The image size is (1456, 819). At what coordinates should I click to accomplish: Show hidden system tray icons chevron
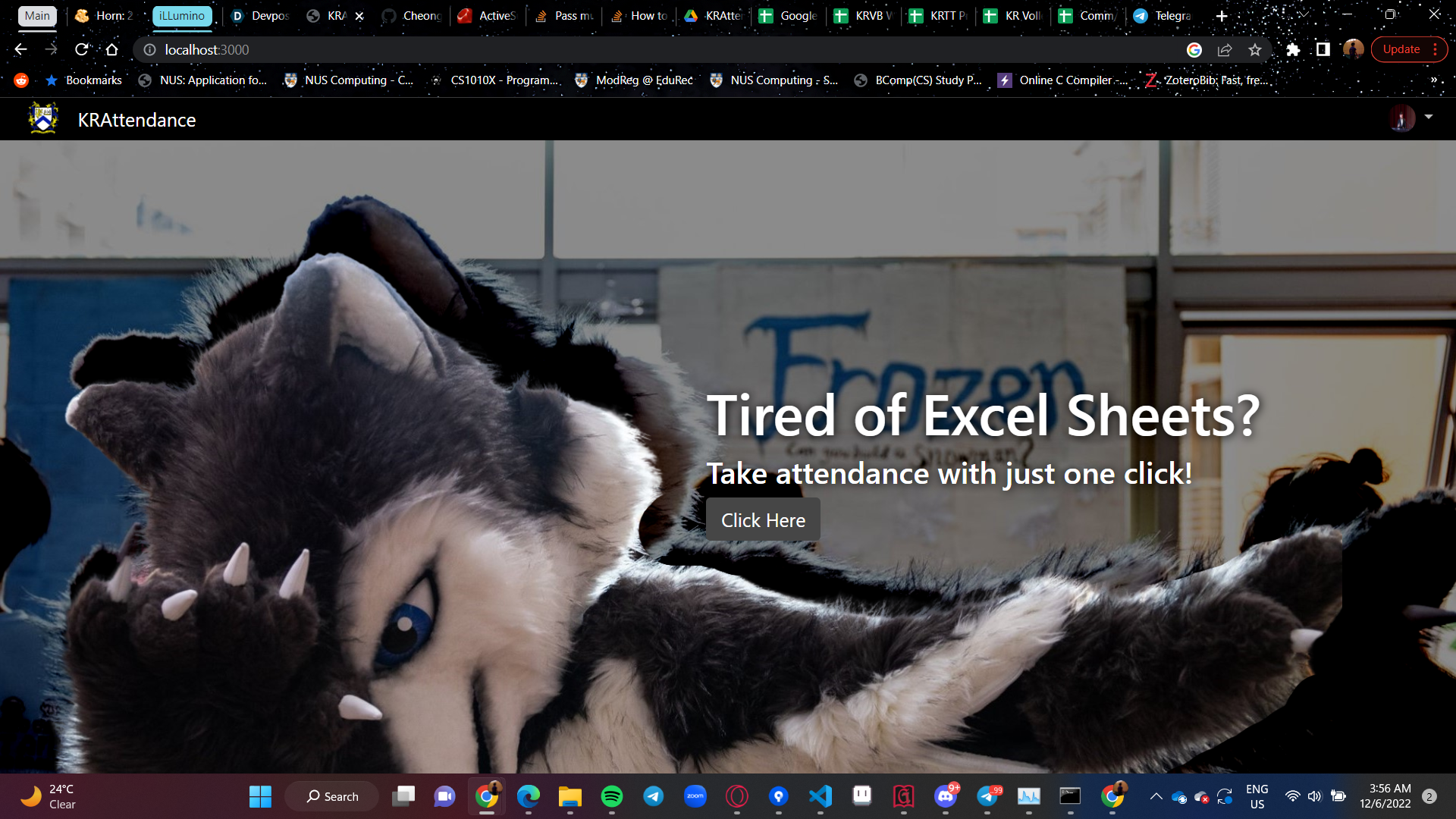1156,796
